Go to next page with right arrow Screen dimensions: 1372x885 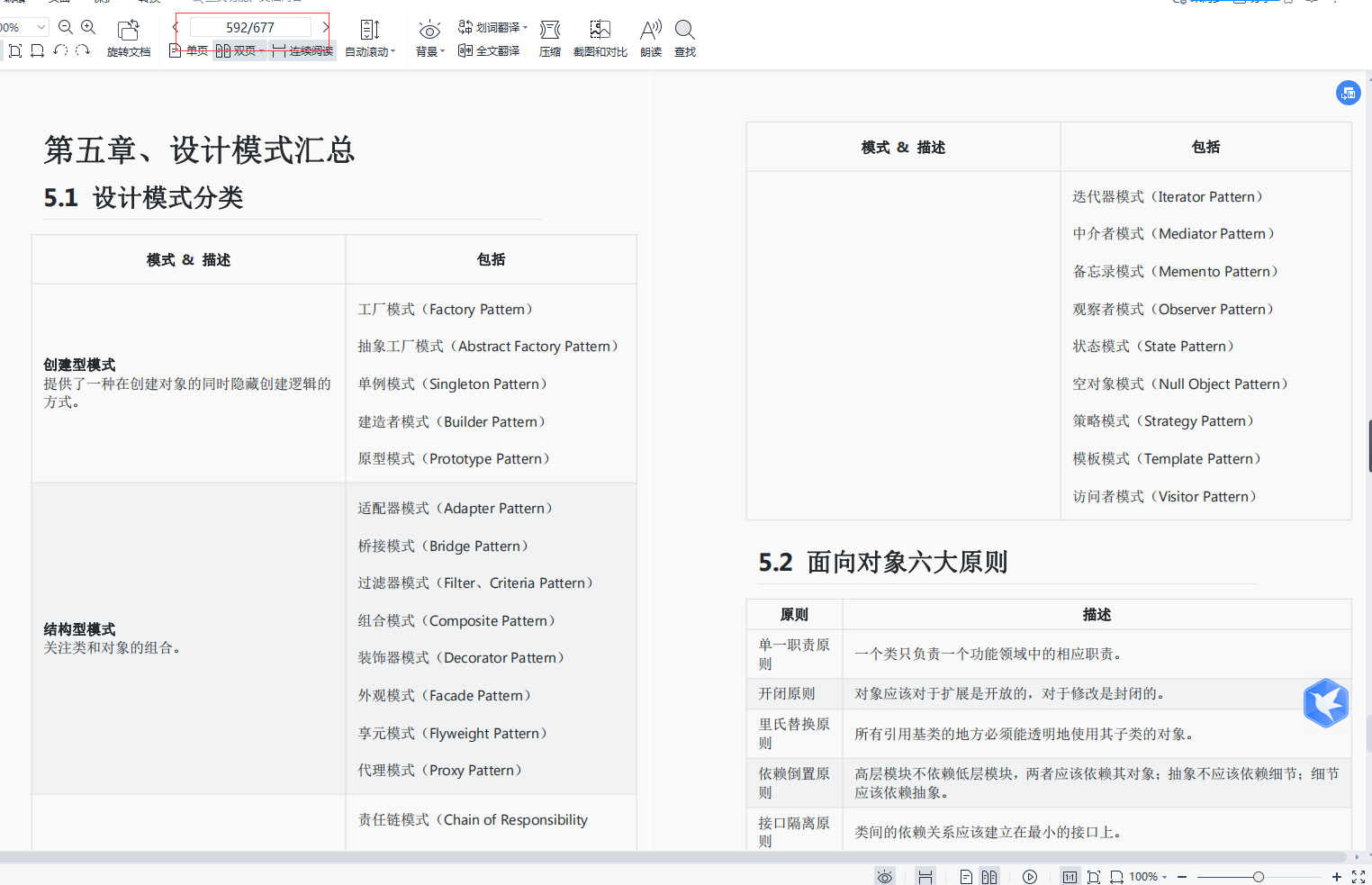(325, 27)
